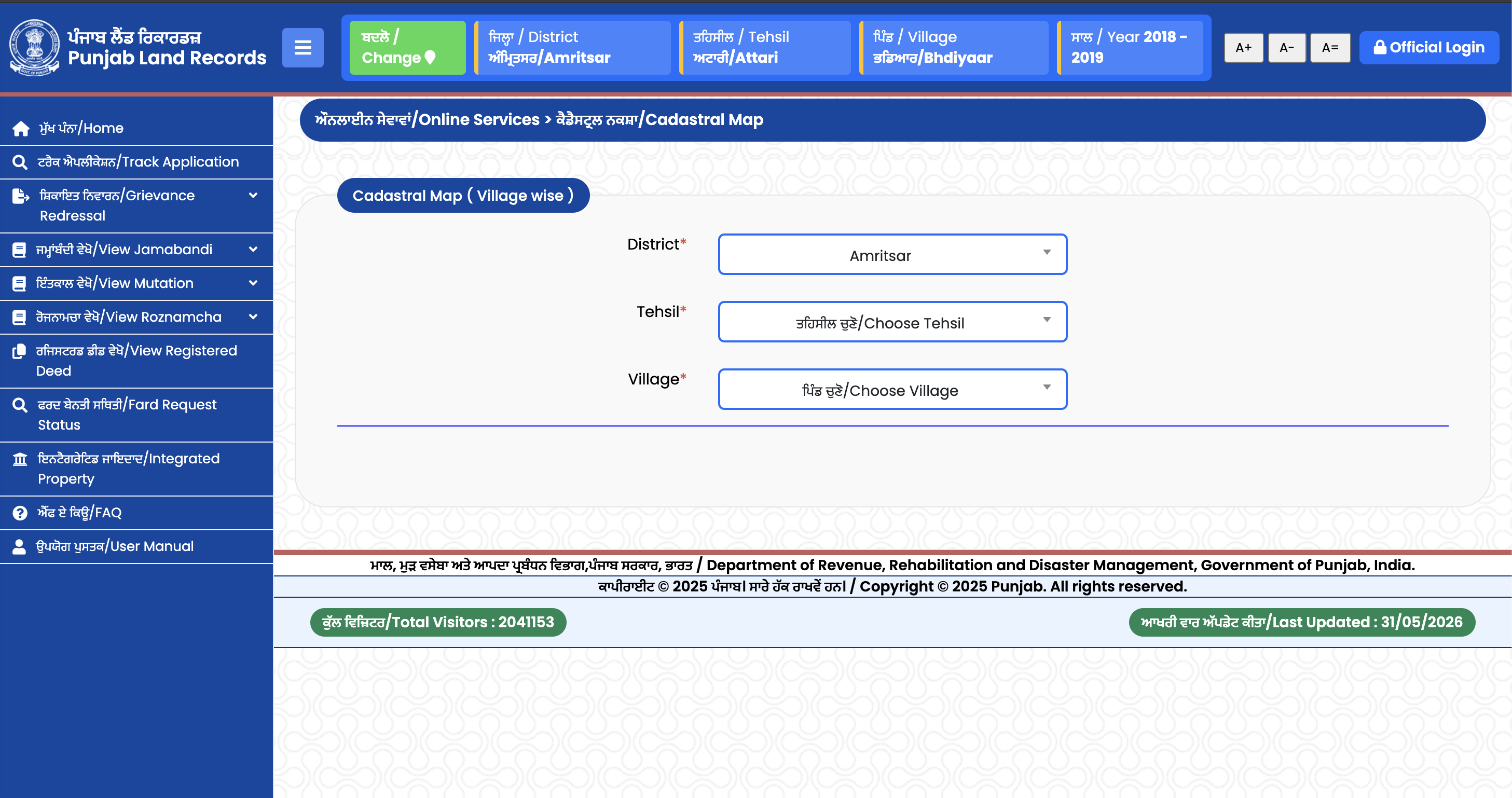Click the District* field label

point(657,244)
